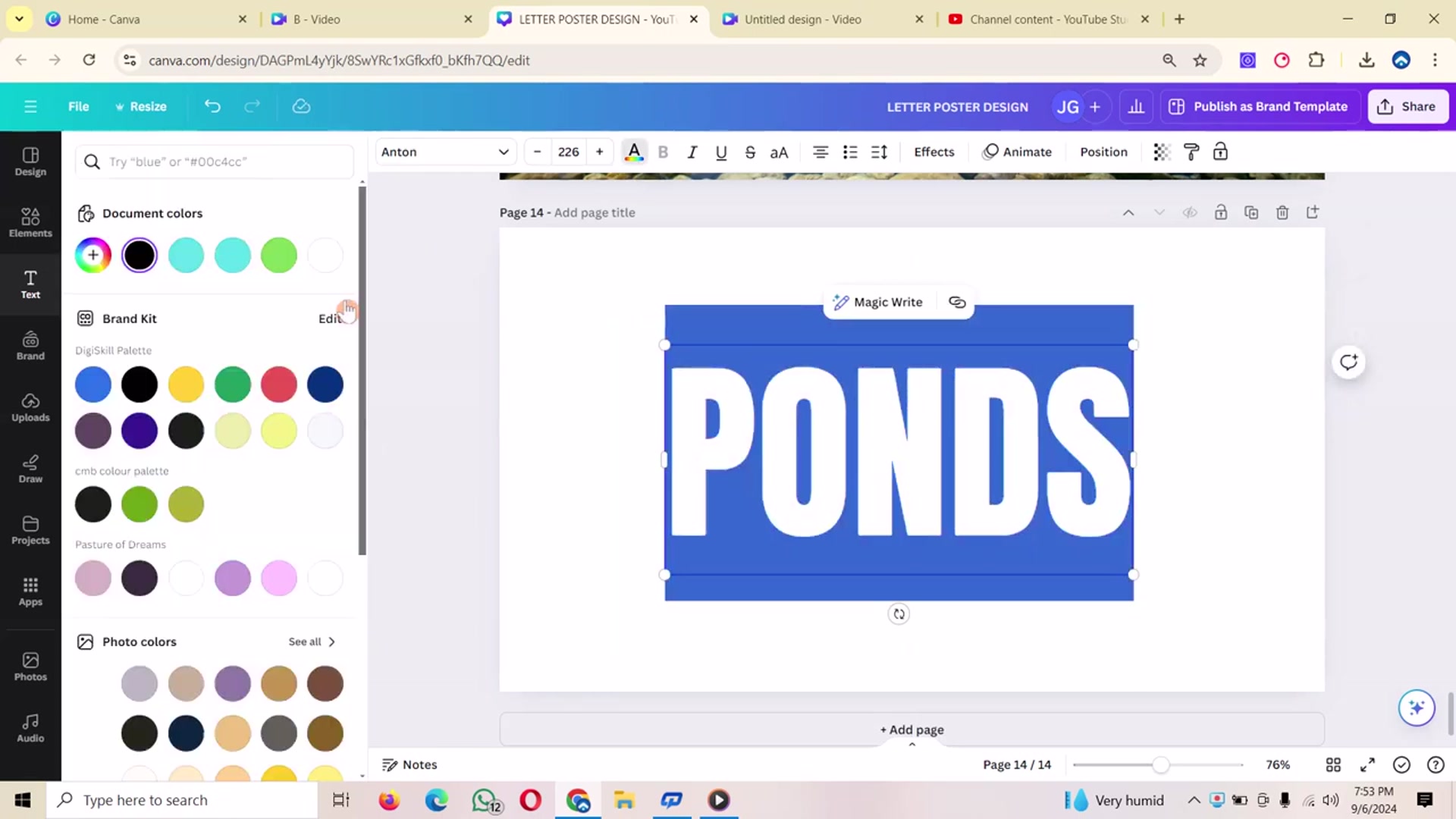This screenshot has width=1456, height=819.
Task: Click the link icon next to Magic Write
Action: click(x=957, y=302)
